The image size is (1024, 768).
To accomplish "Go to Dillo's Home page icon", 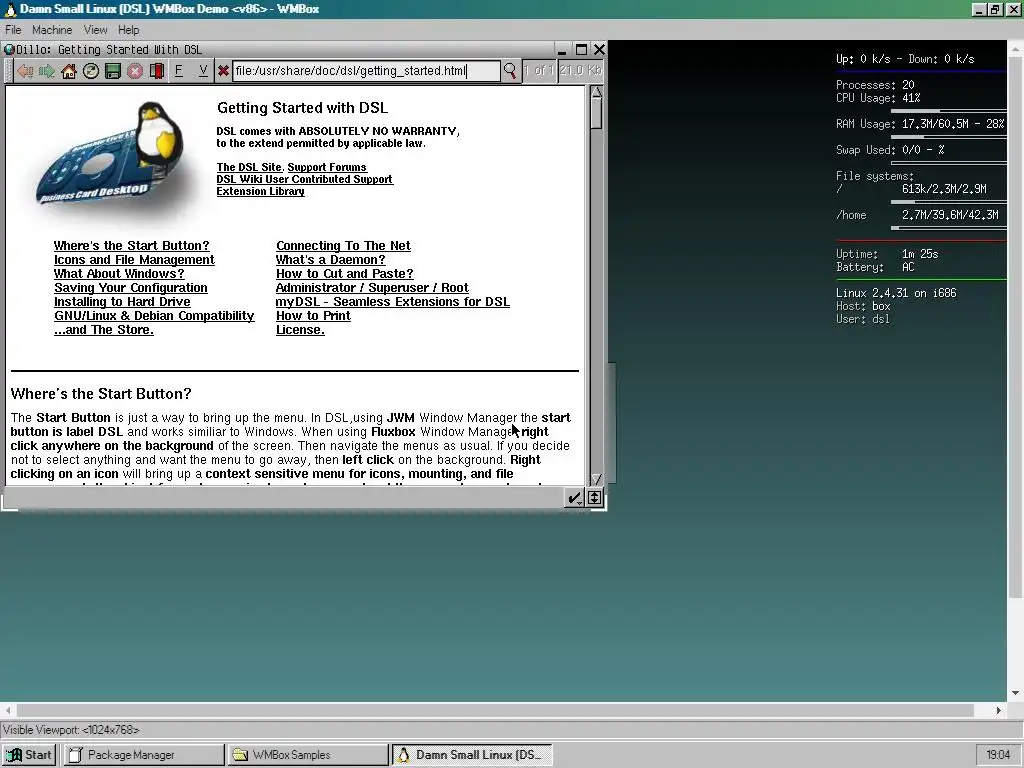I will click(69, 71).
